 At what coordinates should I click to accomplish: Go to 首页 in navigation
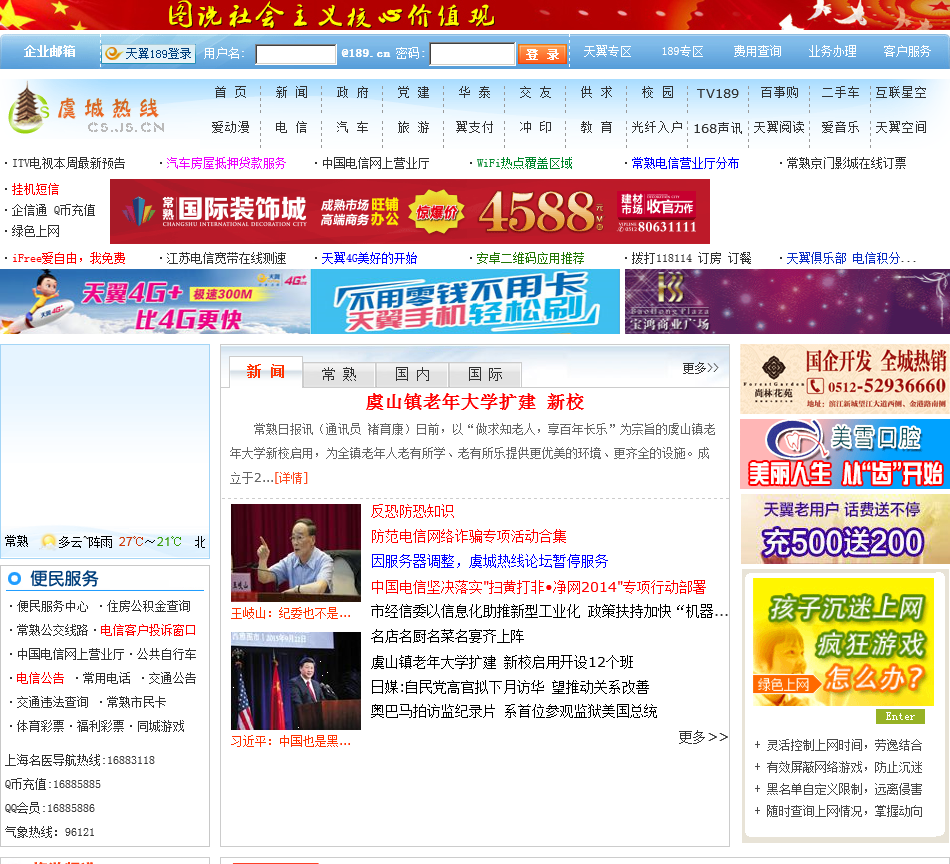(231, 92)
